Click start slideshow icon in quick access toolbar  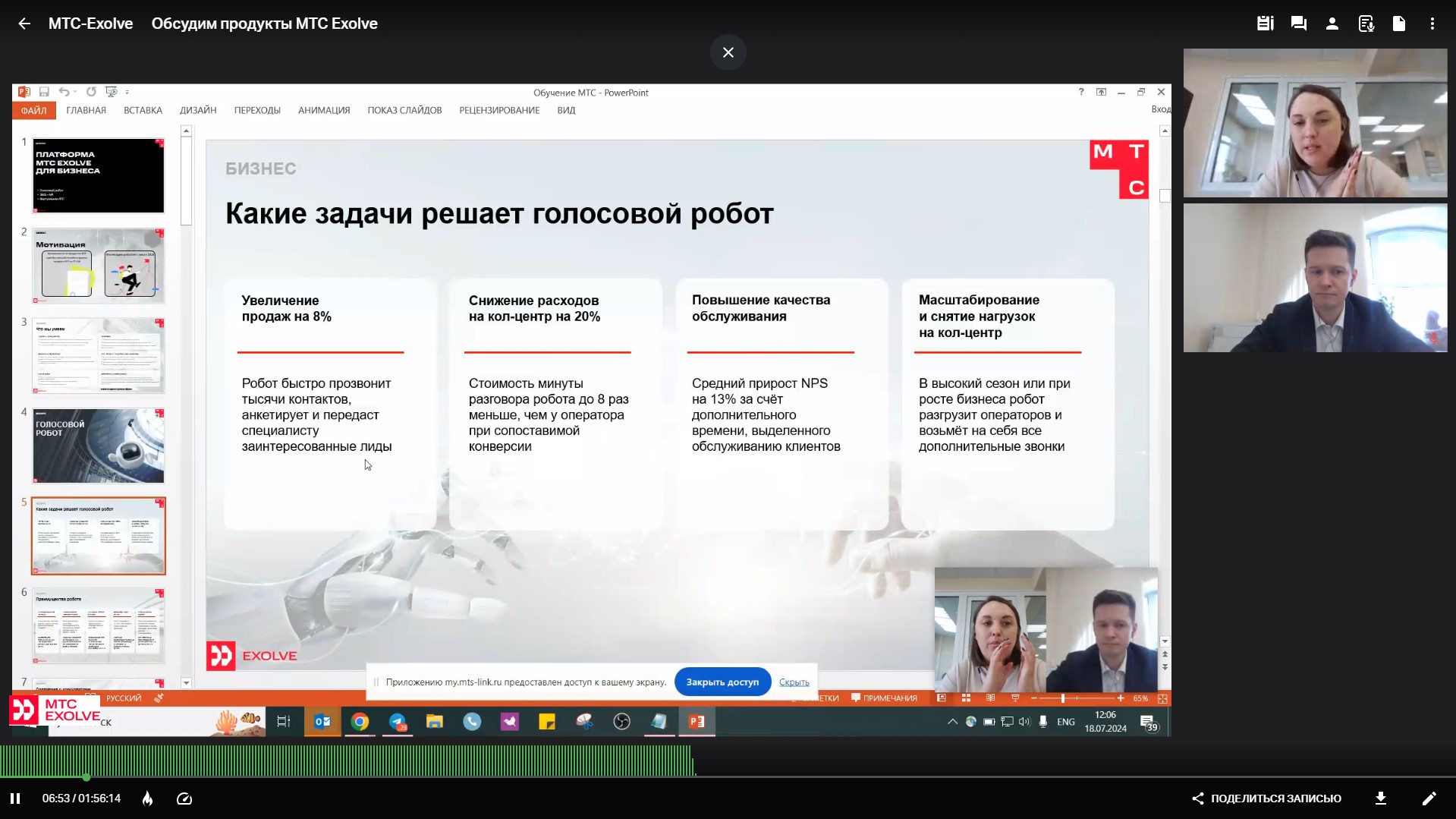tap(111, 92)
